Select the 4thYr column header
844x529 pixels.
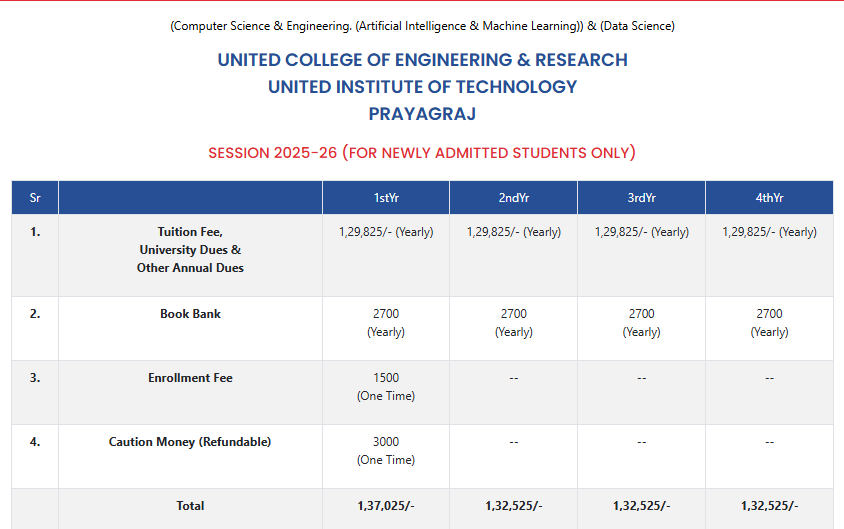pos(769,198)
